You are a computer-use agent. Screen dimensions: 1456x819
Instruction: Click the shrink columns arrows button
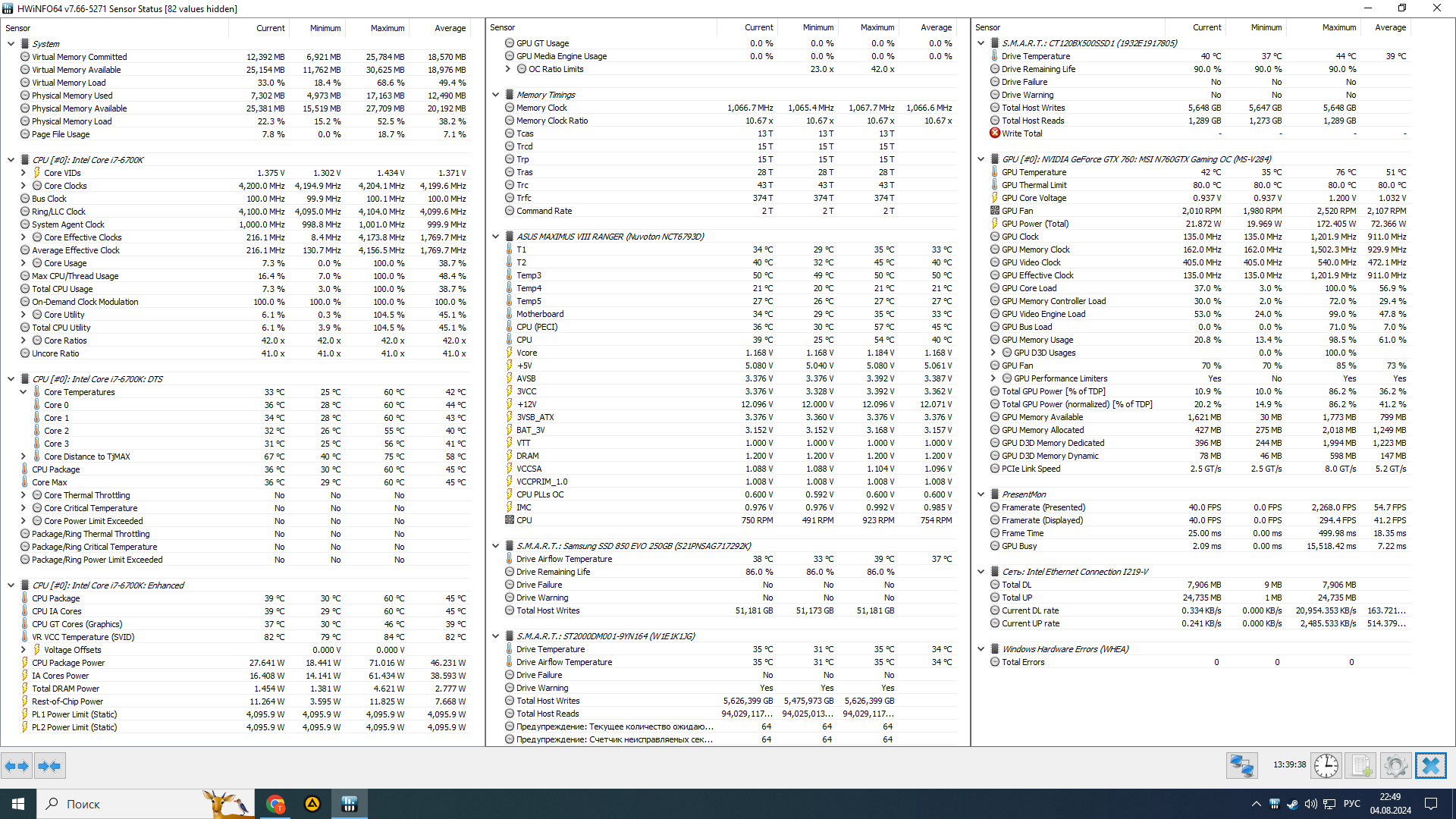click(49, 766)
